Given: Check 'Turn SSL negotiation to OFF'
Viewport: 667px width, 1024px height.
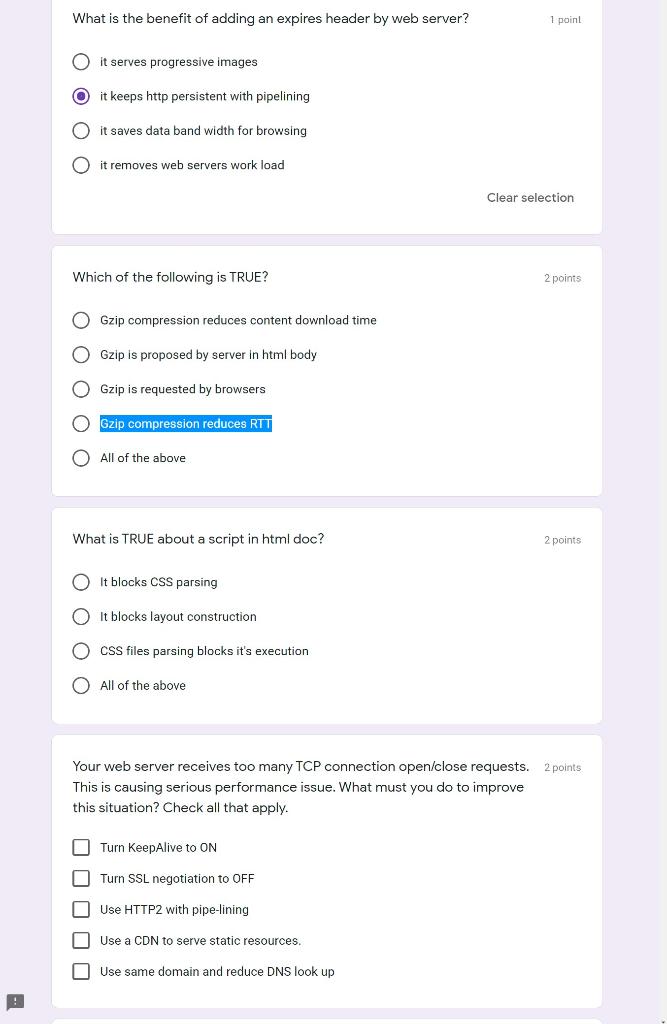Looking at the screenshot, I should tap(81, 878).
